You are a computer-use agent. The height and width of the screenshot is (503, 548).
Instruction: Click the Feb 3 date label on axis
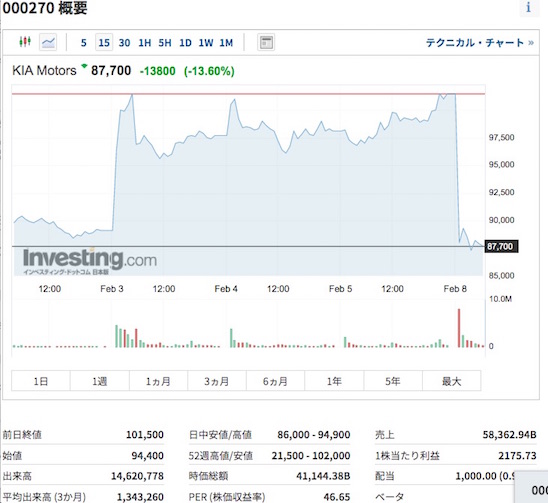[x=112, y=289]
